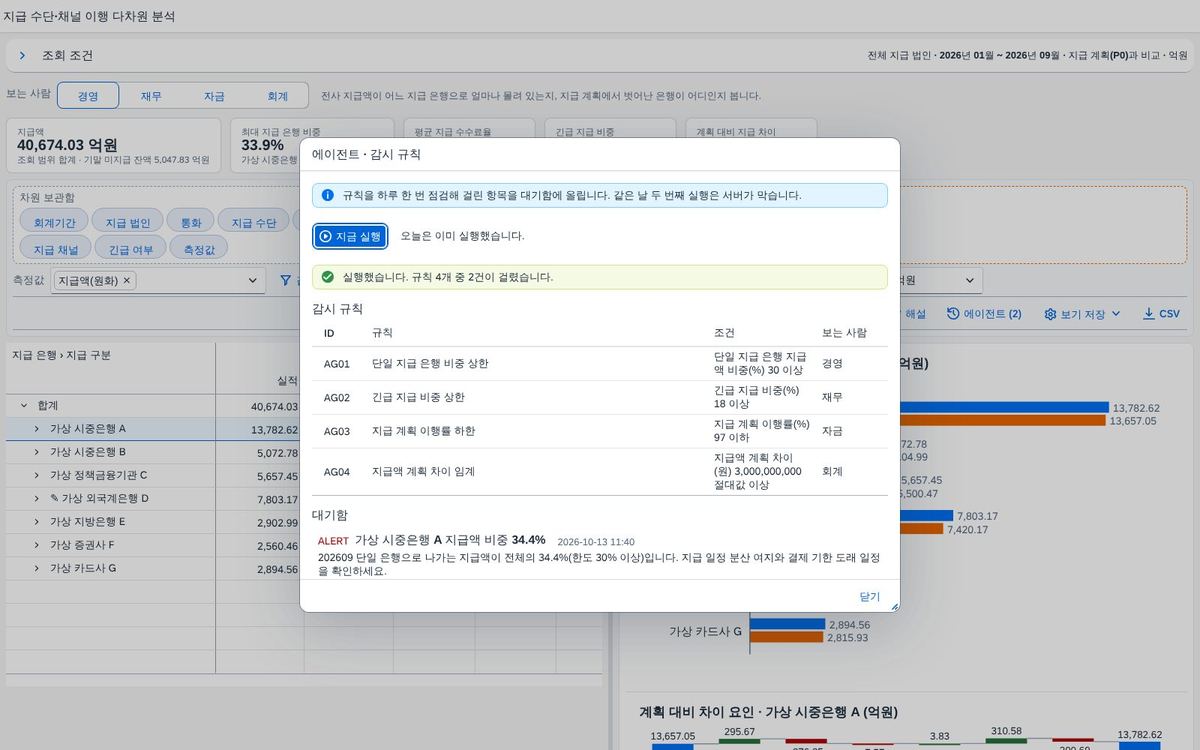Viewport: 1200px width, 750px height.
Task: Select rule row AG04 지급액 계획 차이 임계
Action: [x=600, y=471]
